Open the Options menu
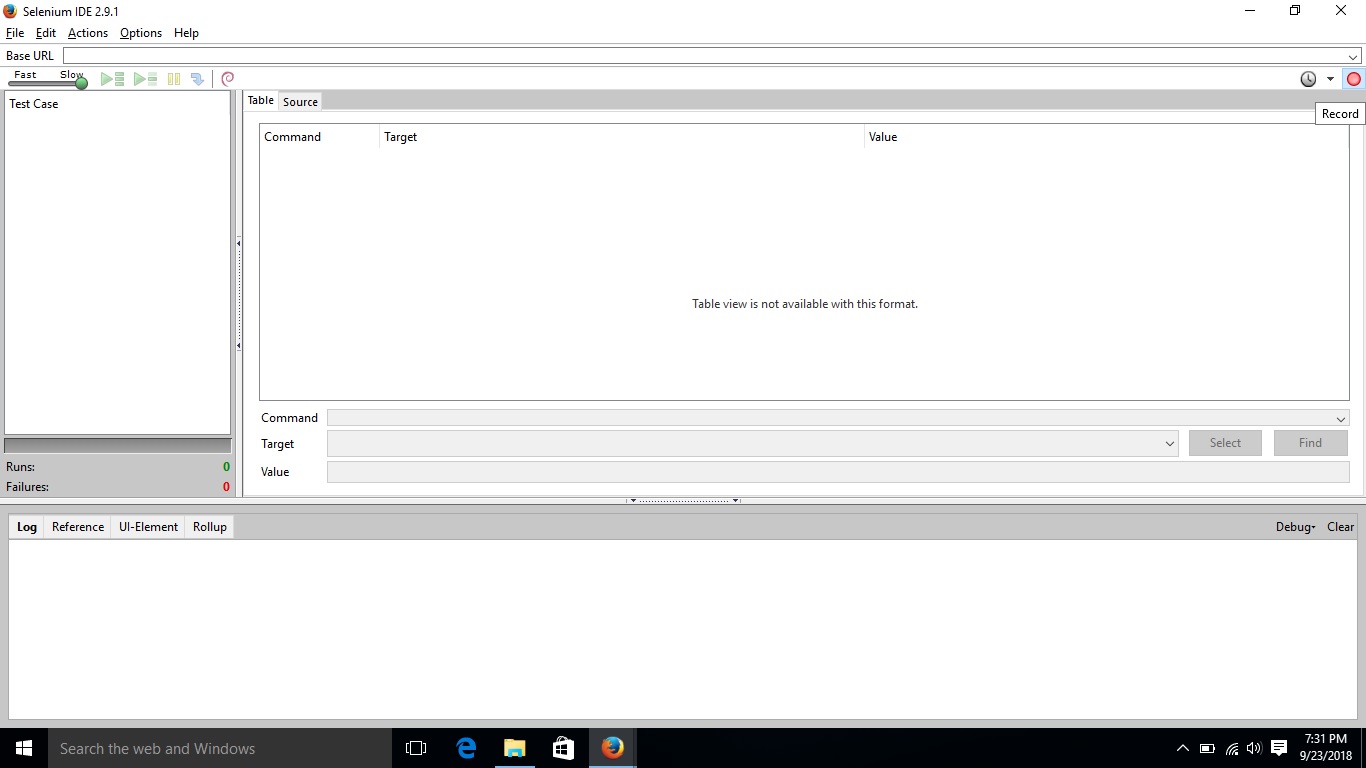This screenshot has width=1366, height=768. click(x=140, y=33)
